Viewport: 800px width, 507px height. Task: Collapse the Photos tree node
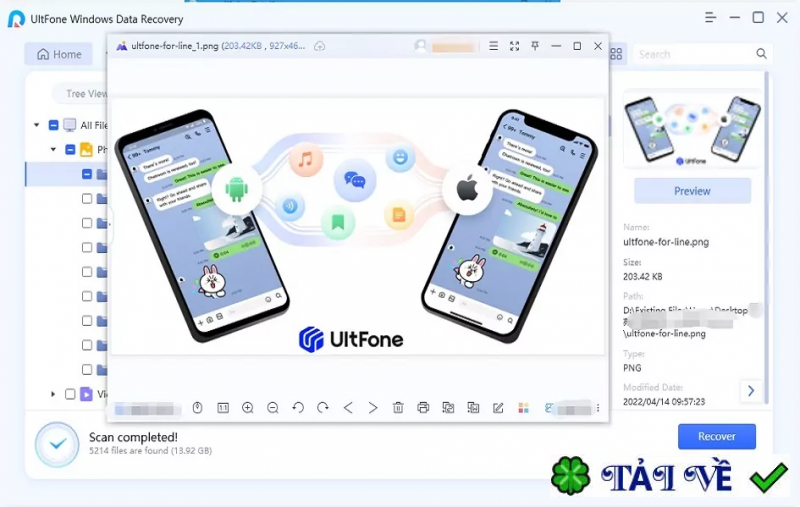click(54, 149)
